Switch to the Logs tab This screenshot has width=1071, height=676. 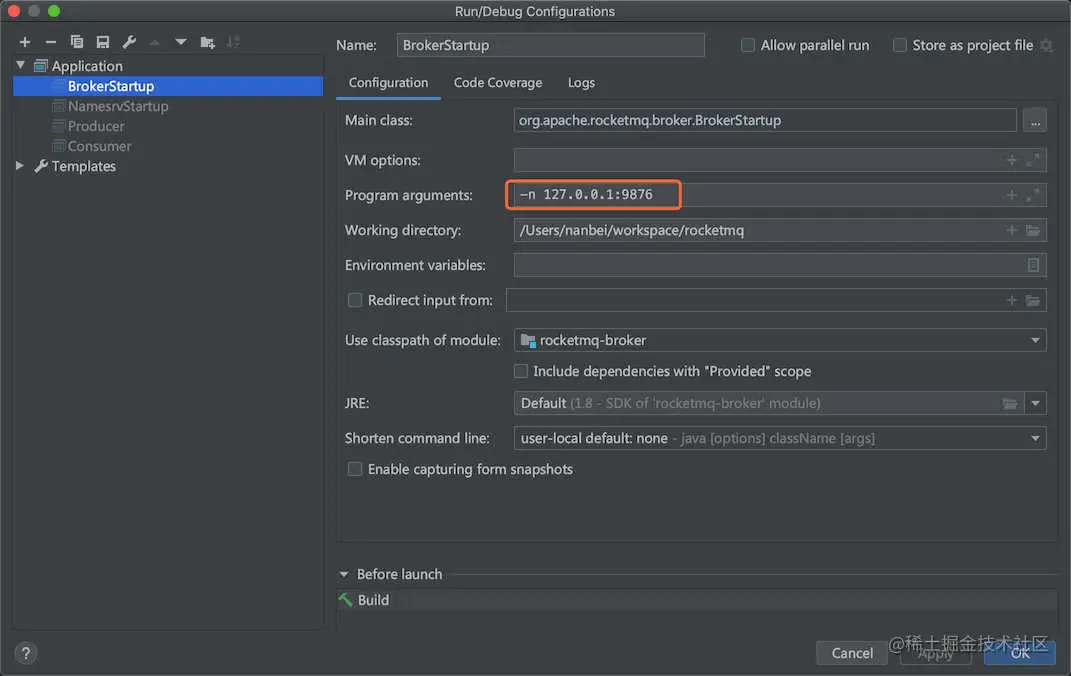pyautogui.click(x=581, y=83)
